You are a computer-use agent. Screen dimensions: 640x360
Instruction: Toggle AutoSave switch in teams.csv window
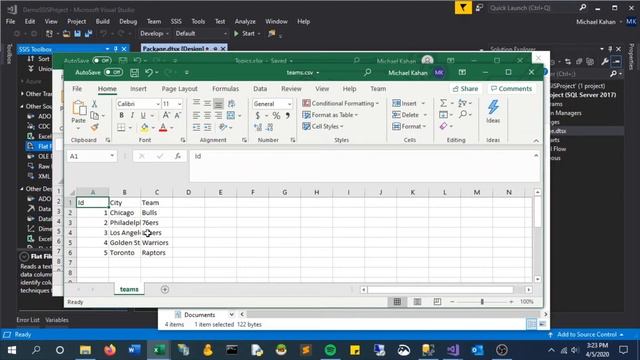tap(113, 72)
